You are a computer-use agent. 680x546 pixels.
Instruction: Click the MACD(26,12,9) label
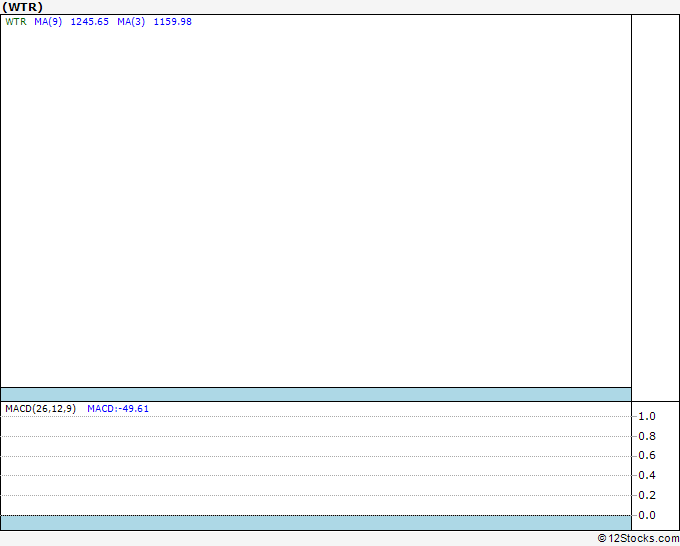coord(41,409)
